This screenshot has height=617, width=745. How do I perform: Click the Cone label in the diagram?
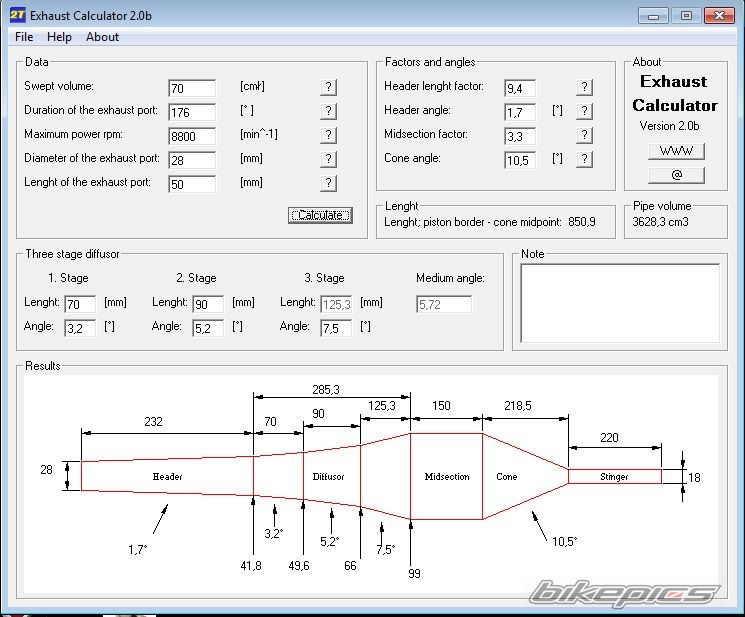[506, 476]
